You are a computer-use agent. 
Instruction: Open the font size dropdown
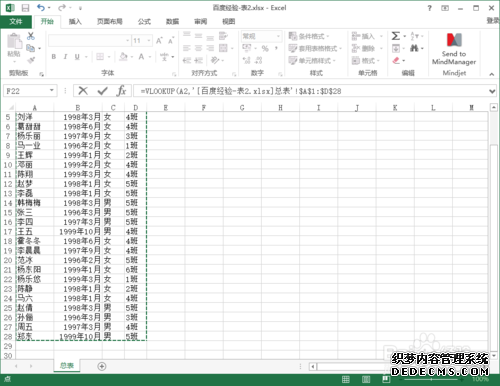(149, 41)
